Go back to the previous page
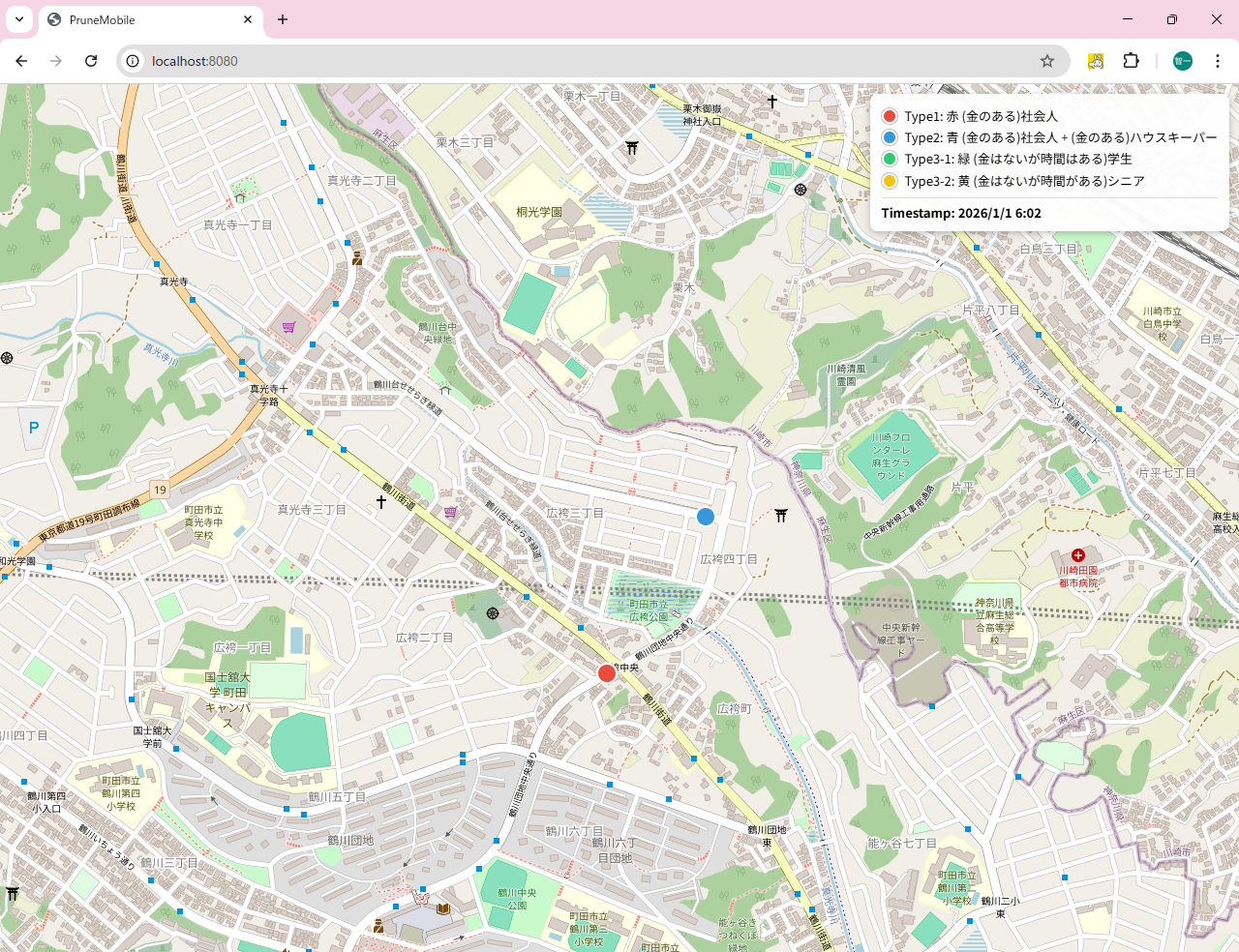 coord(21,61)
